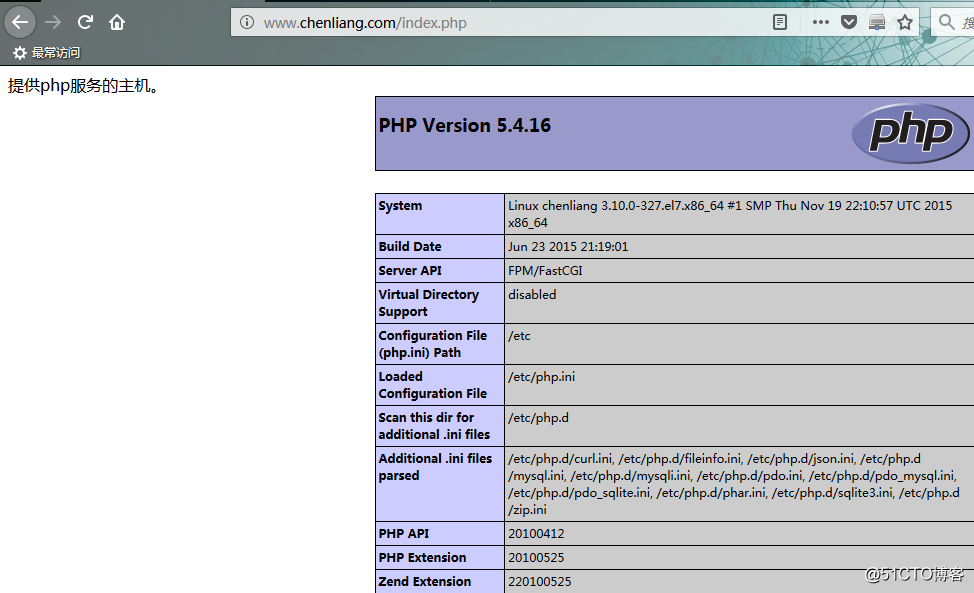The width and height of the screenshot is (974, 593).
Task: Click the PHP API label
Action: [x=404, y=533]
